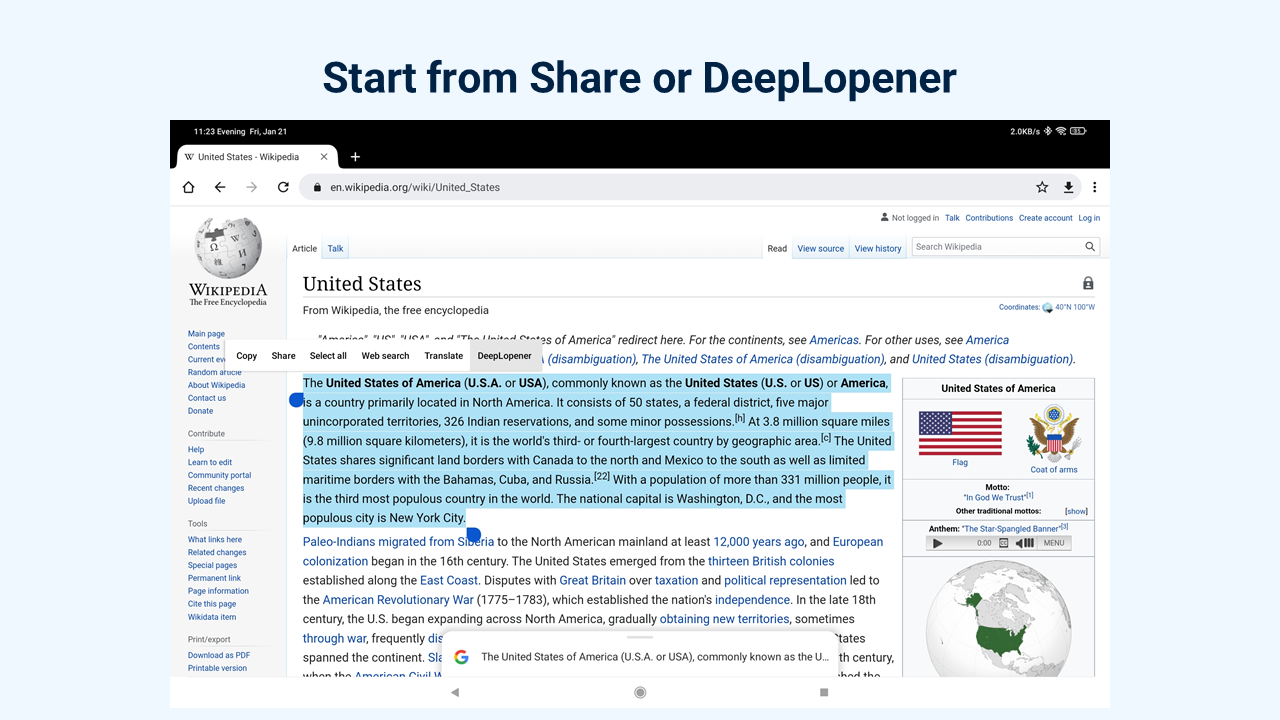
Task: Reload the page with refresh icon
Action: tap(283, 187)
